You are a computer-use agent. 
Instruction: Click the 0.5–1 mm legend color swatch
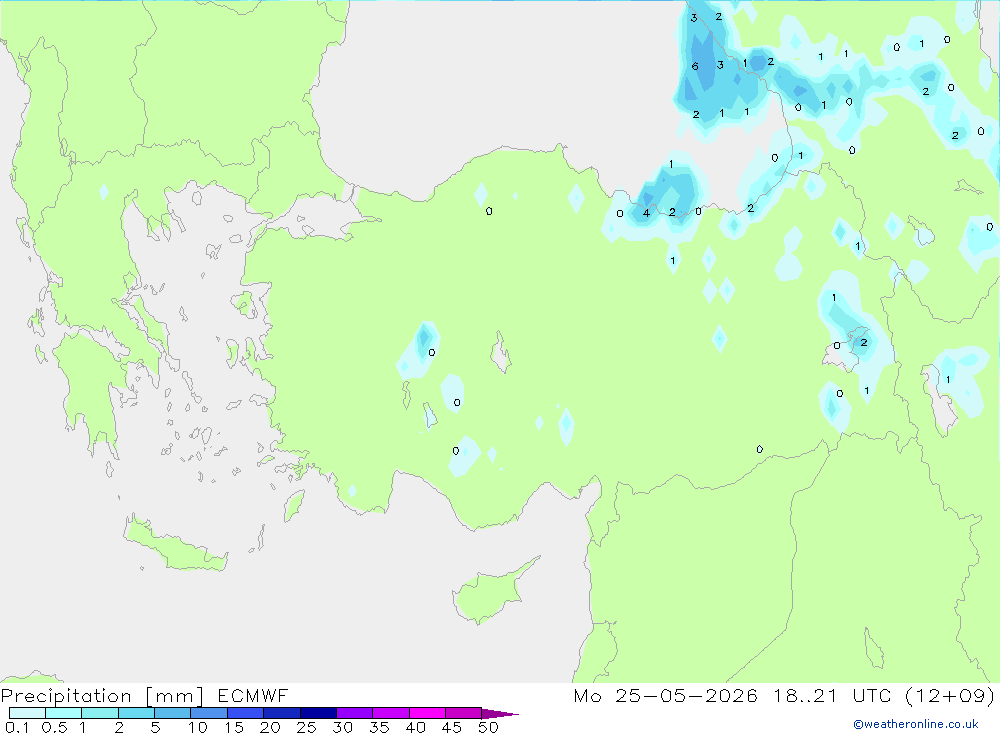[x=63, y=713]
